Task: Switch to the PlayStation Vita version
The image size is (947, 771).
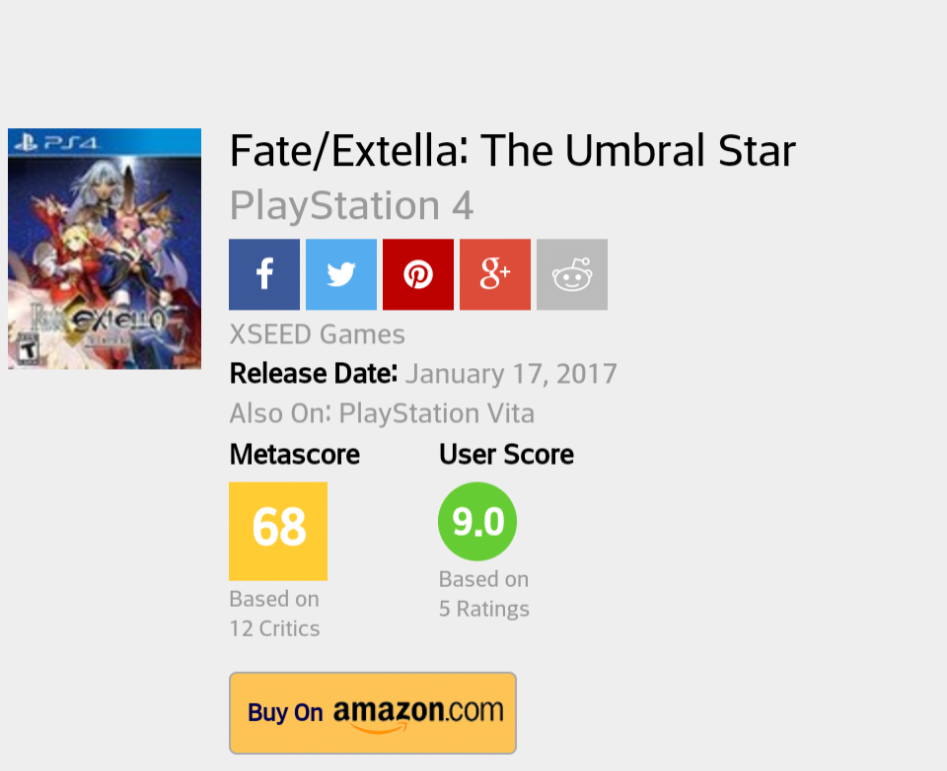Action: pyautogui.click(x=436, y=413)
